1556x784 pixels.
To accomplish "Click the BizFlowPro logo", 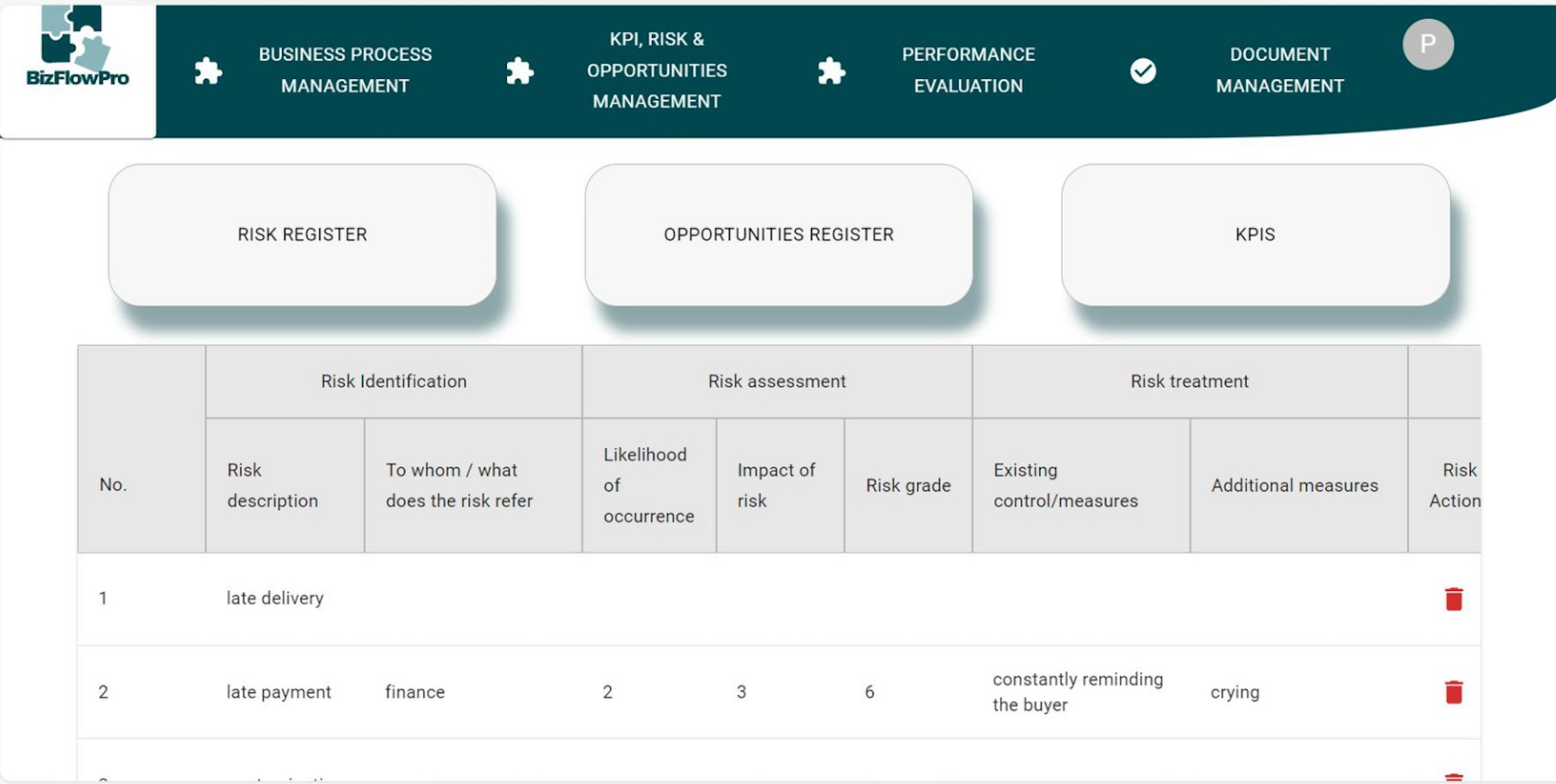I will 77,46.
